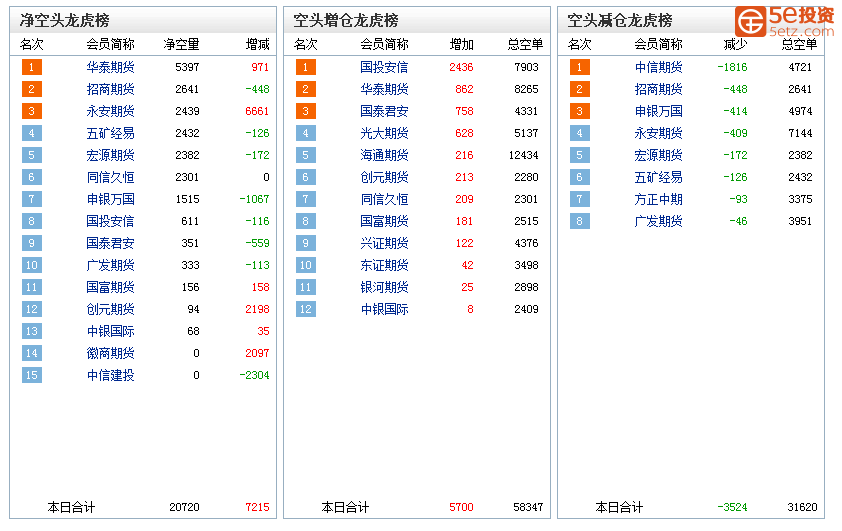
Task: Open 招商期货 in the 净空头龙虎榜 table
Action: pos(110,89)
